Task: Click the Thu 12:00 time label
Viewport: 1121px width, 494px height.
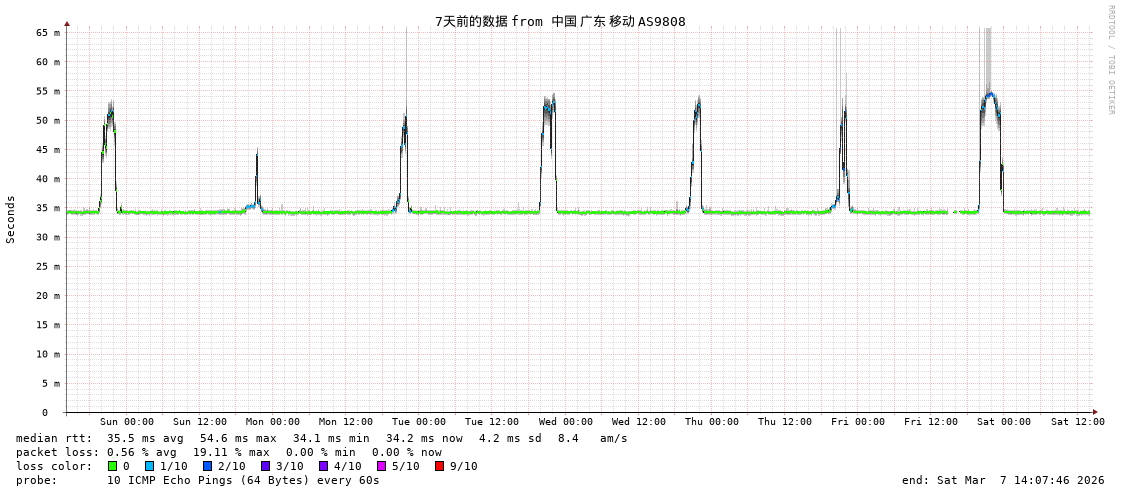Action: 785,422
